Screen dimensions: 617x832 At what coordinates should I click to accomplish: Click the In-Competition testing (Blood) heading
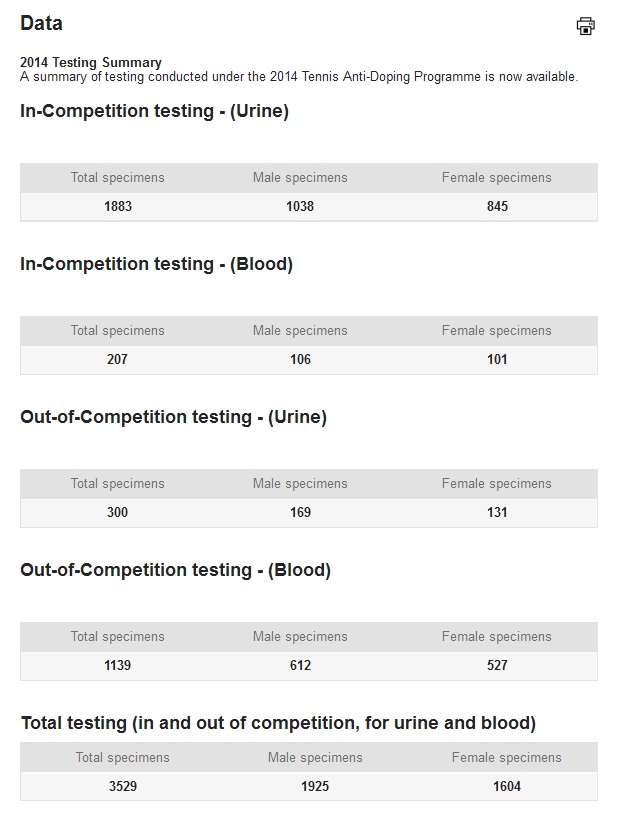coord(157,264)
